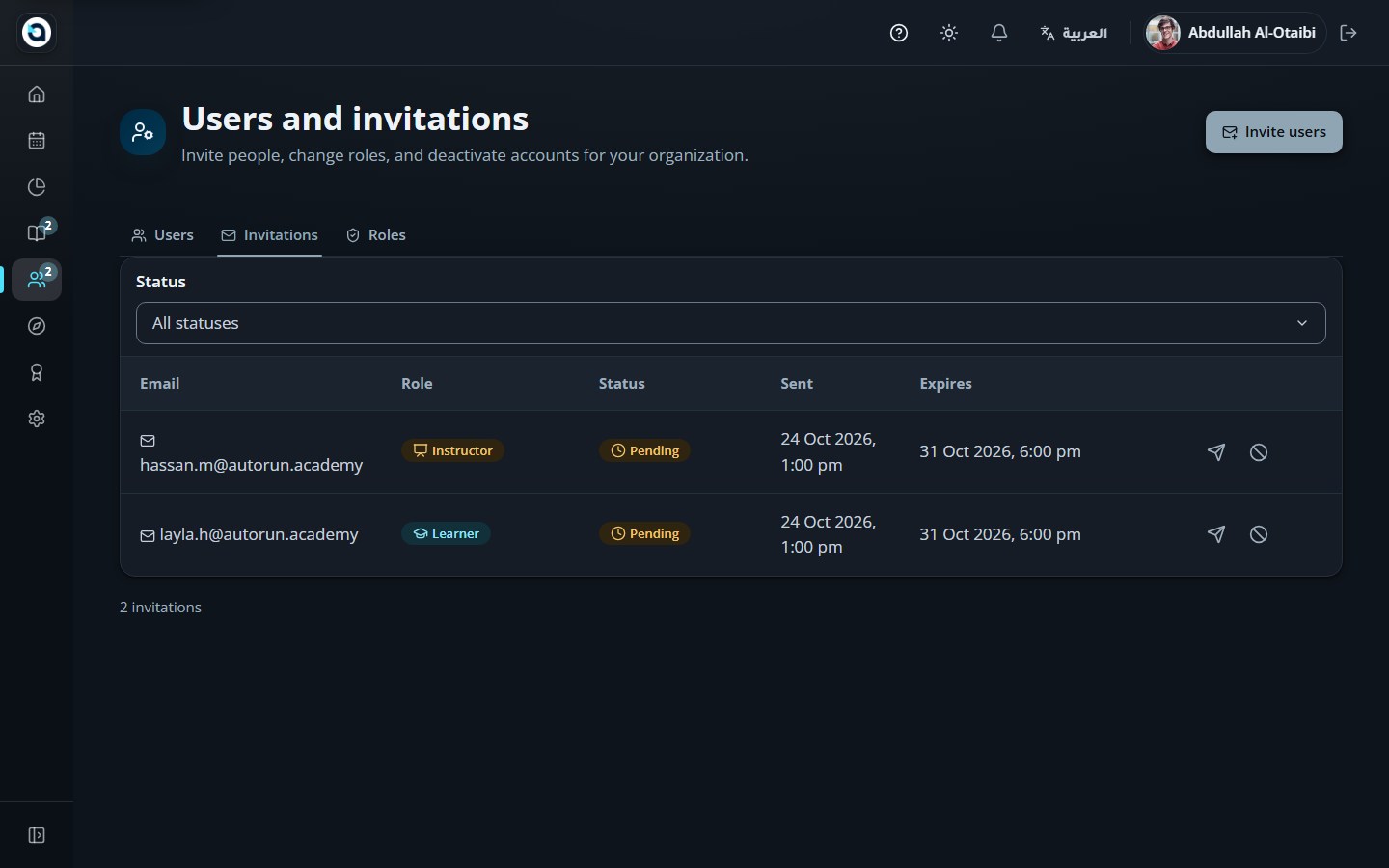Screen dimensions: 1389x868
Task: Open the notifications bell
Action: (x=999, y=33)
